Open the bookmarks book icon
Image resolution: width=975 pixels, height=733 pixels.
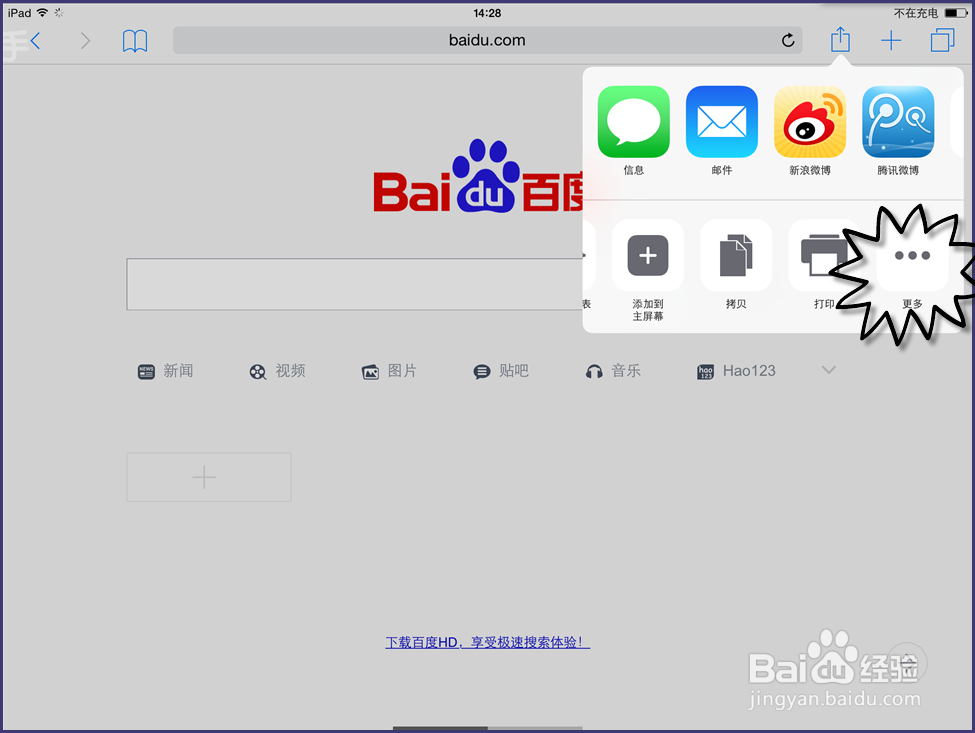pos(135,41)
